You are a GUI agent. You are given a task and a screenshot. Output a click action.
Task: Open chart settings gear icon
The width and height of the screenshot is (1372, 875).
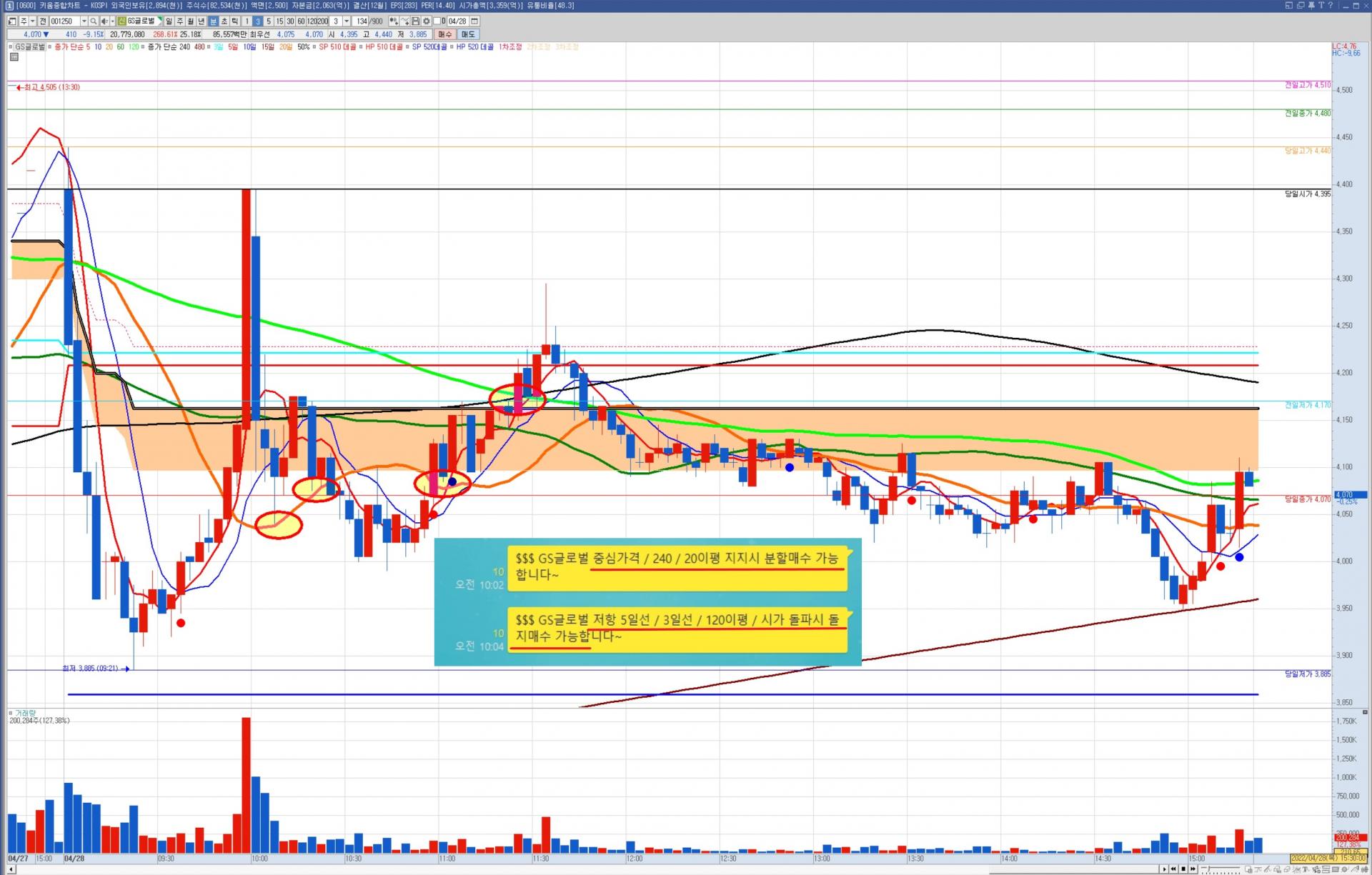(x=426, y=21)
